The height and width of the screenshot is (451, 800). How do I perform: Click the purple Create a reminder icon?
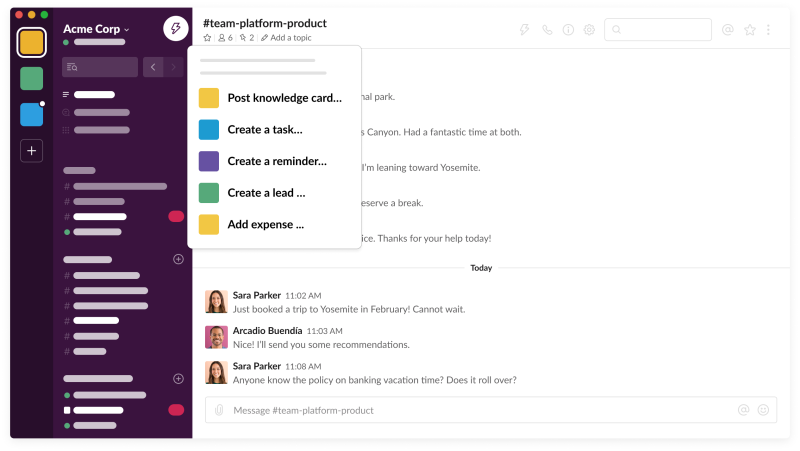(209, 161)
